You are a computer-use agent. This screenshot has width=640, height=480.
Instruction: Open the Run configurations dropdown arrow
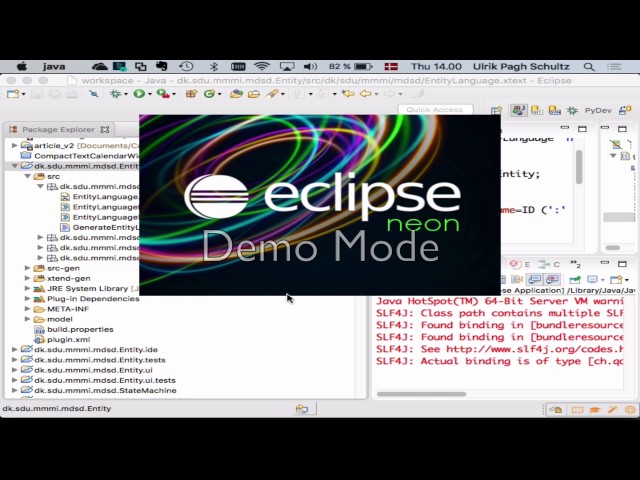point(150,95)
